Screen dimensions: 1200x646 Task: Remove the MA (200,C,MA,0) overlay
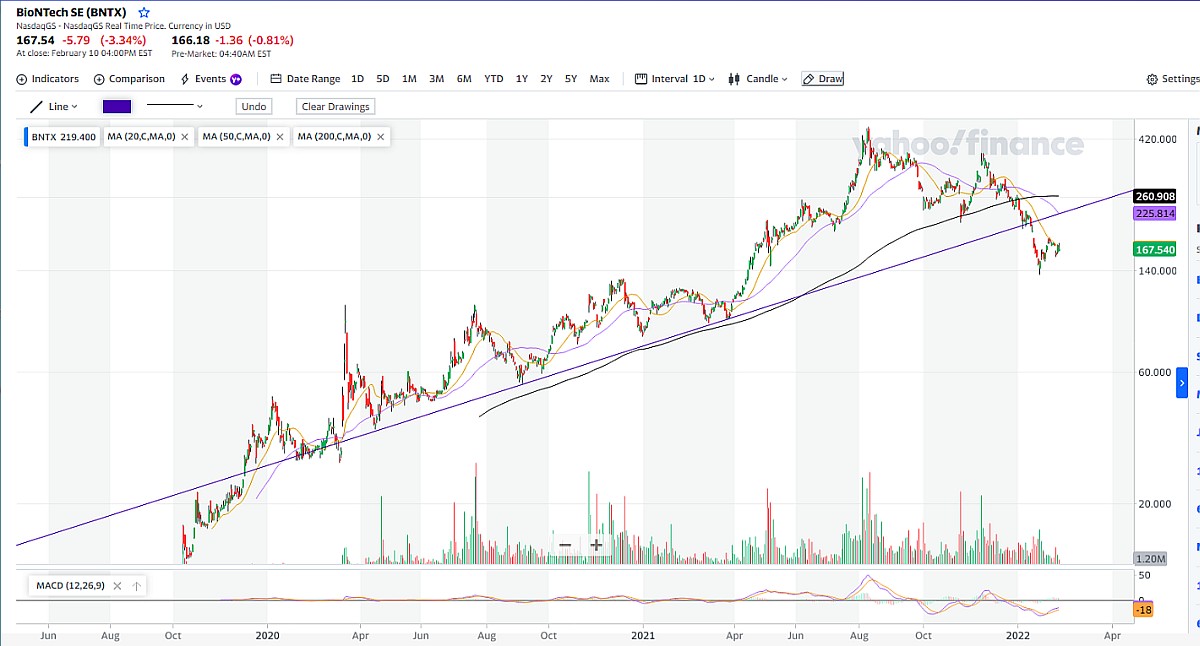click(379, 137)
